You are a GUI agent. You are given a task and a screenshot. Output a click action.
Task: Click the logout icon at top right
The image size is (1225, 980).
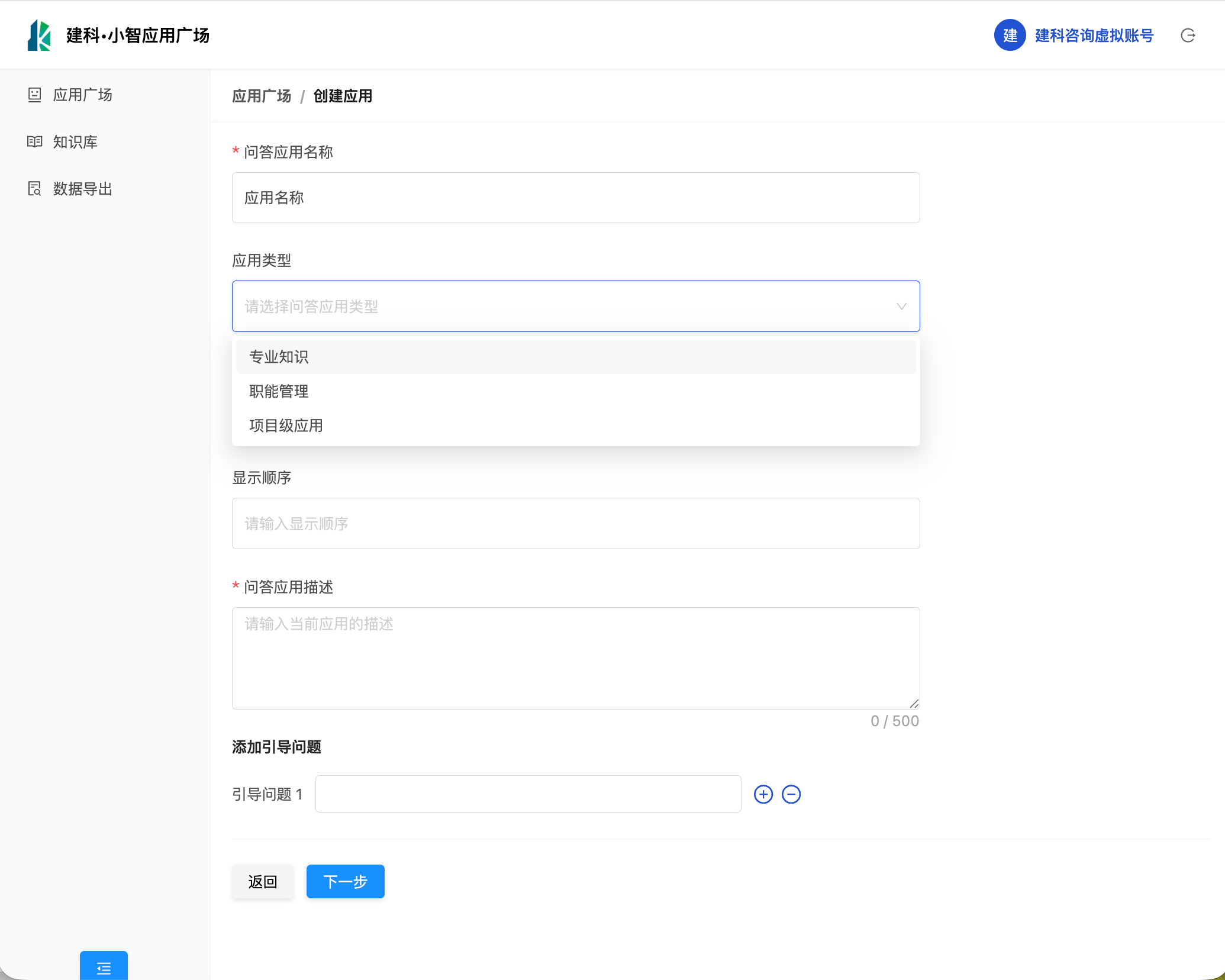click(x=1188, y=36)
